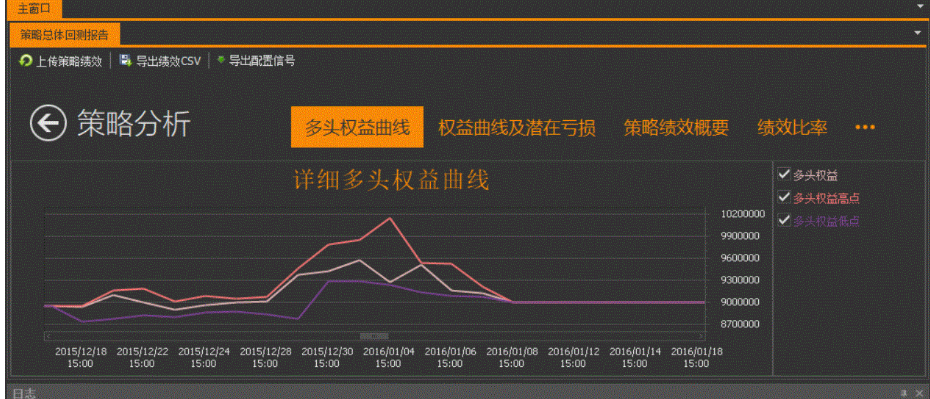The height and width of the screenshot is (399, 930).
Task: Select the 绩效比率 tab
Action: [x=792, y=127]
